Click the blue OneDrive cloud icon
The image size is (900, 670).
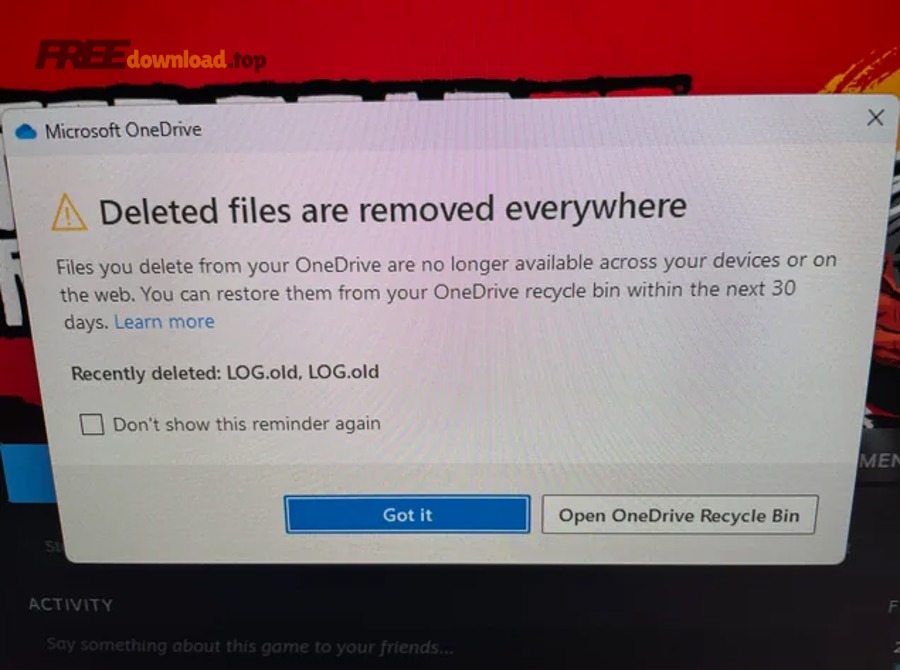coord(26,132)
